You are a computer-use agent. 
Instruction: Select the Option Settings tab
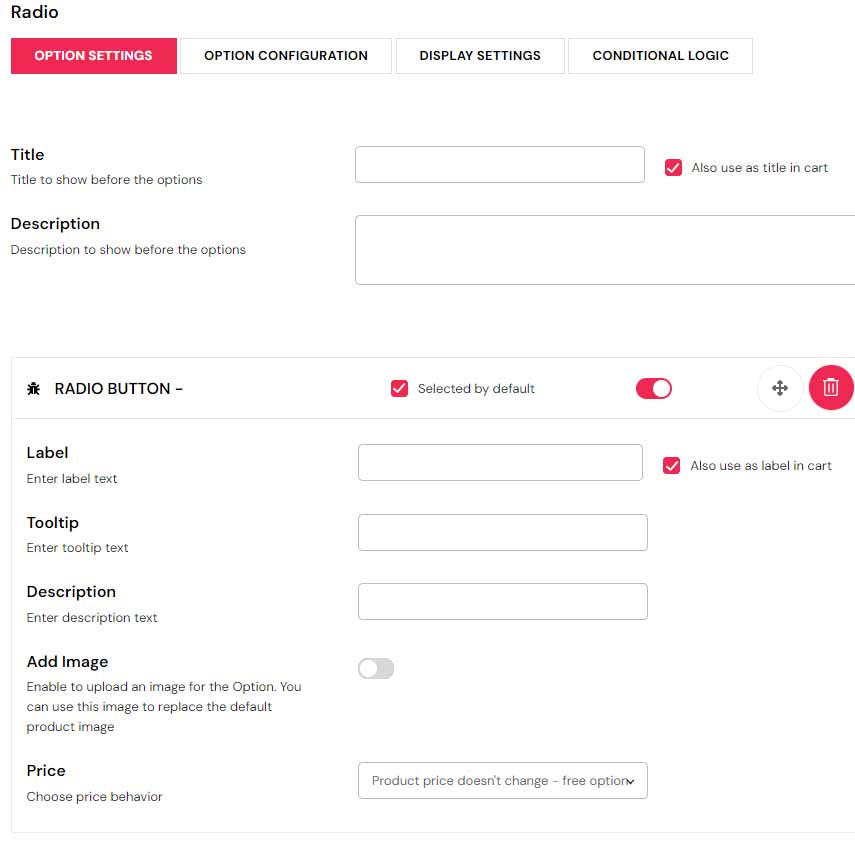pyautogui.click(x=93, y=56)
